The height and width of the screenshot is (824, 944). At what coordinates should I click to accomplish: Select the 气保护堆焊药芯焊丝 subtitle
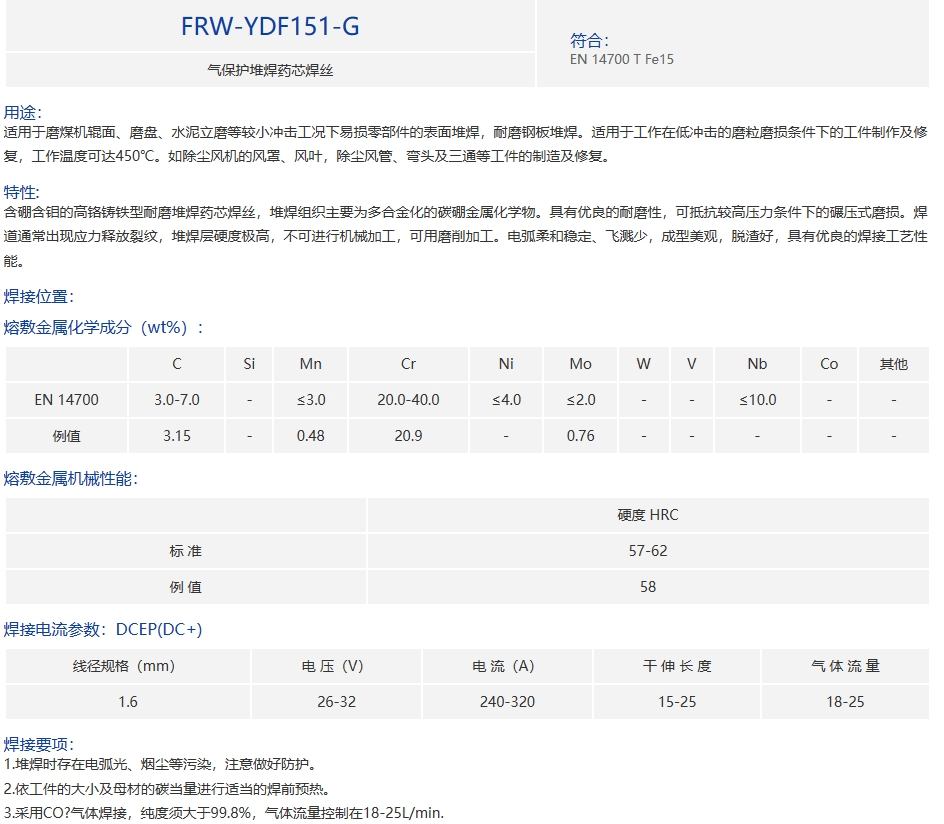[270, 70]
